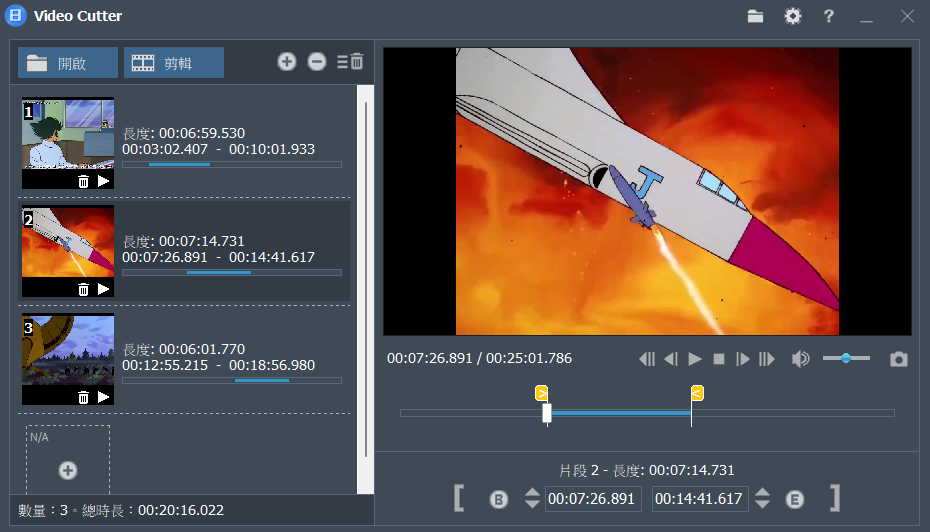Click the segment 1 range 00:03:02.407 - 00:10:01.933
This screenshot has width=930, height=532.
pyautogui.click(x=218, y=149)
